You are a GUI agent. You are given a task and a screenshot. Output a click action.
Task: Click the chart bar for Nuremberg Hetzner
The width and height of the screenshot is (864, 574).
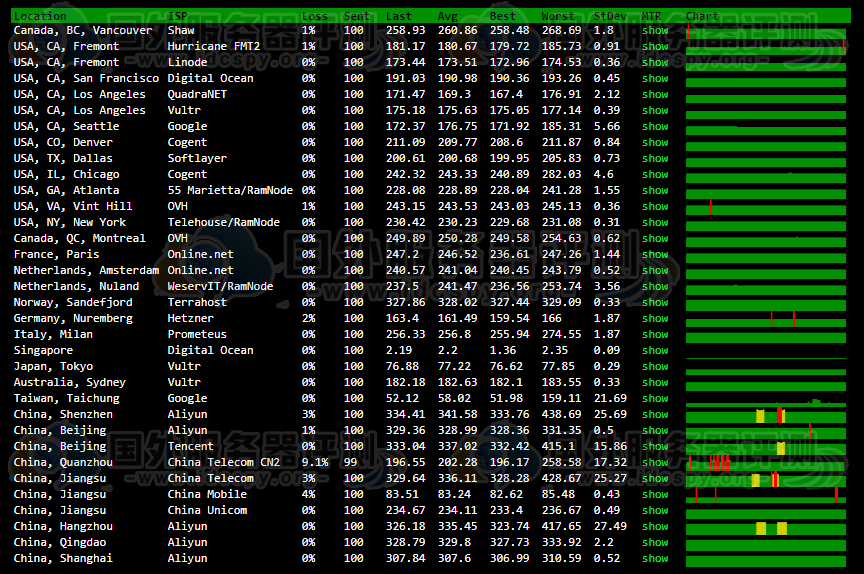pyautogui.click(x=766, y=319)
